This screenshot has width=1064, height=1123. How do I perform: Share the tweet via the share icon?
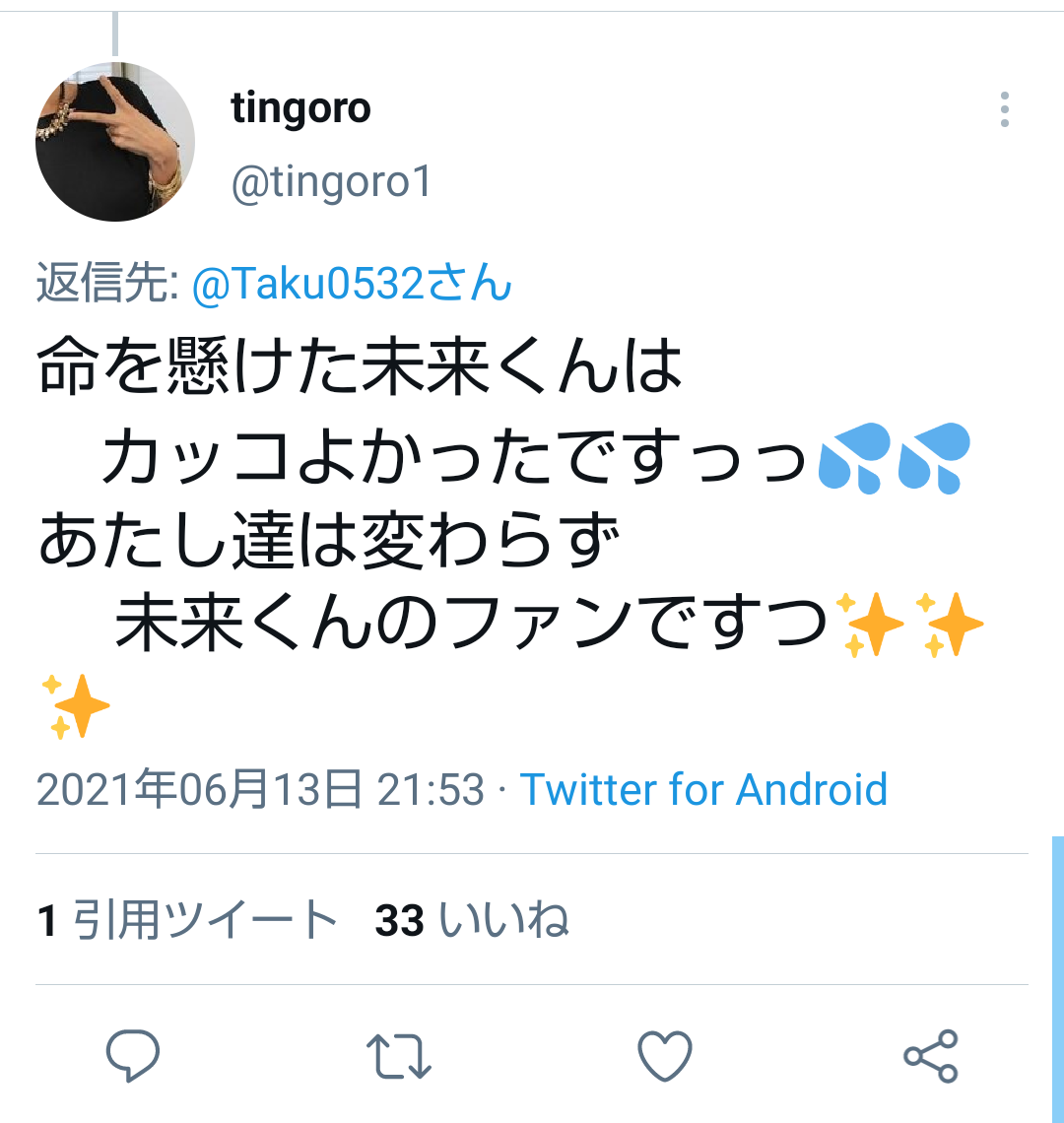point(931,1056)
